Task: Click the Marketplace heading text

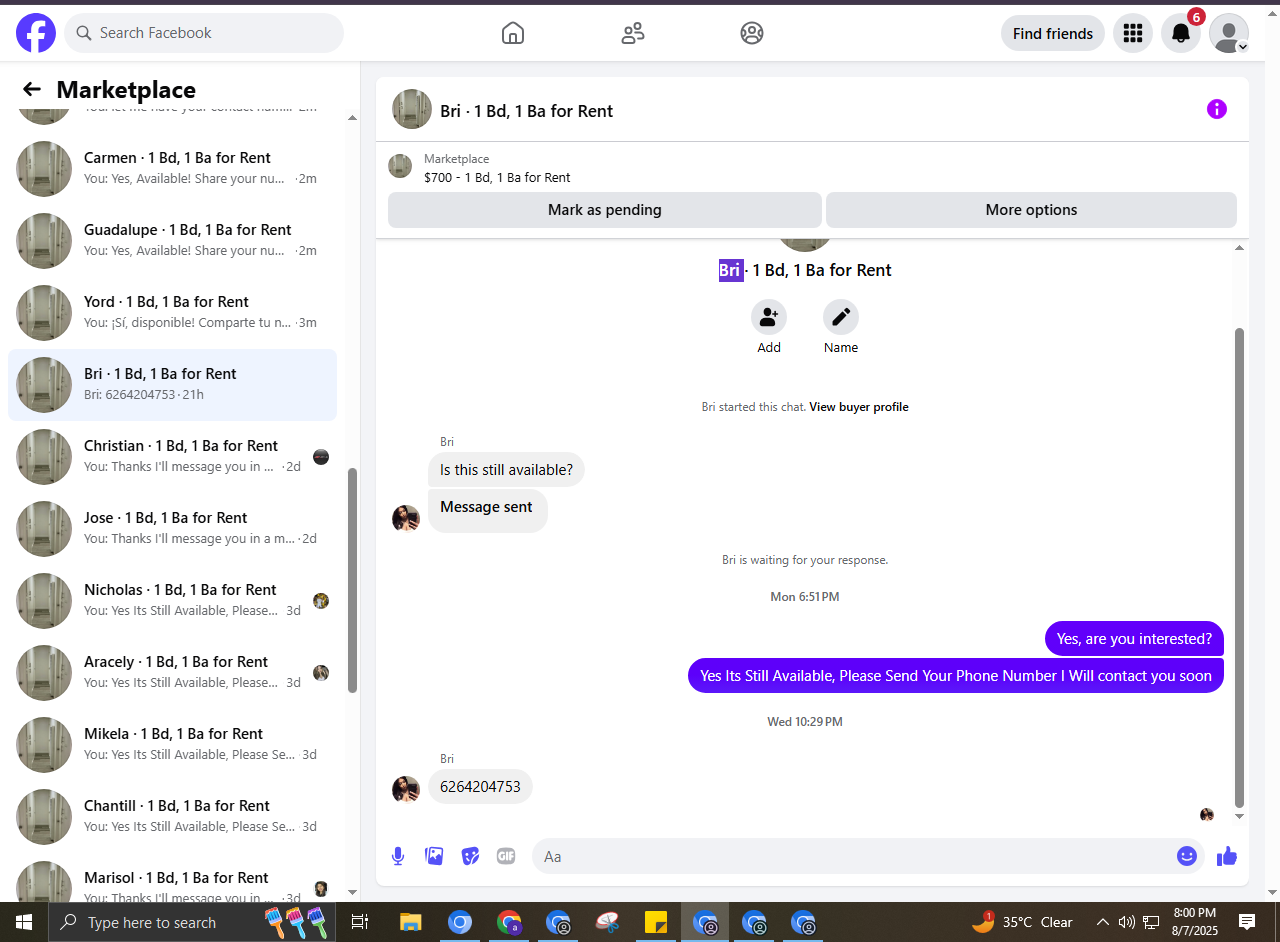Action: [x=126, y=90]
